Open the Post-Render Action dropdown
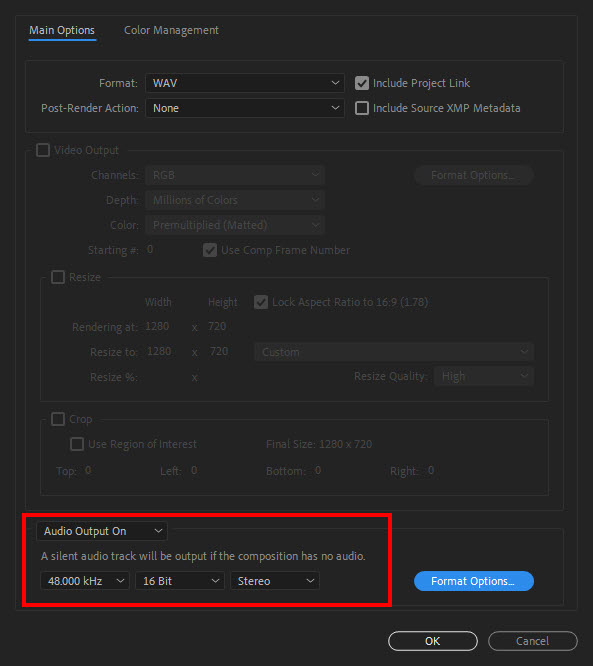 [x=245, y=108]
